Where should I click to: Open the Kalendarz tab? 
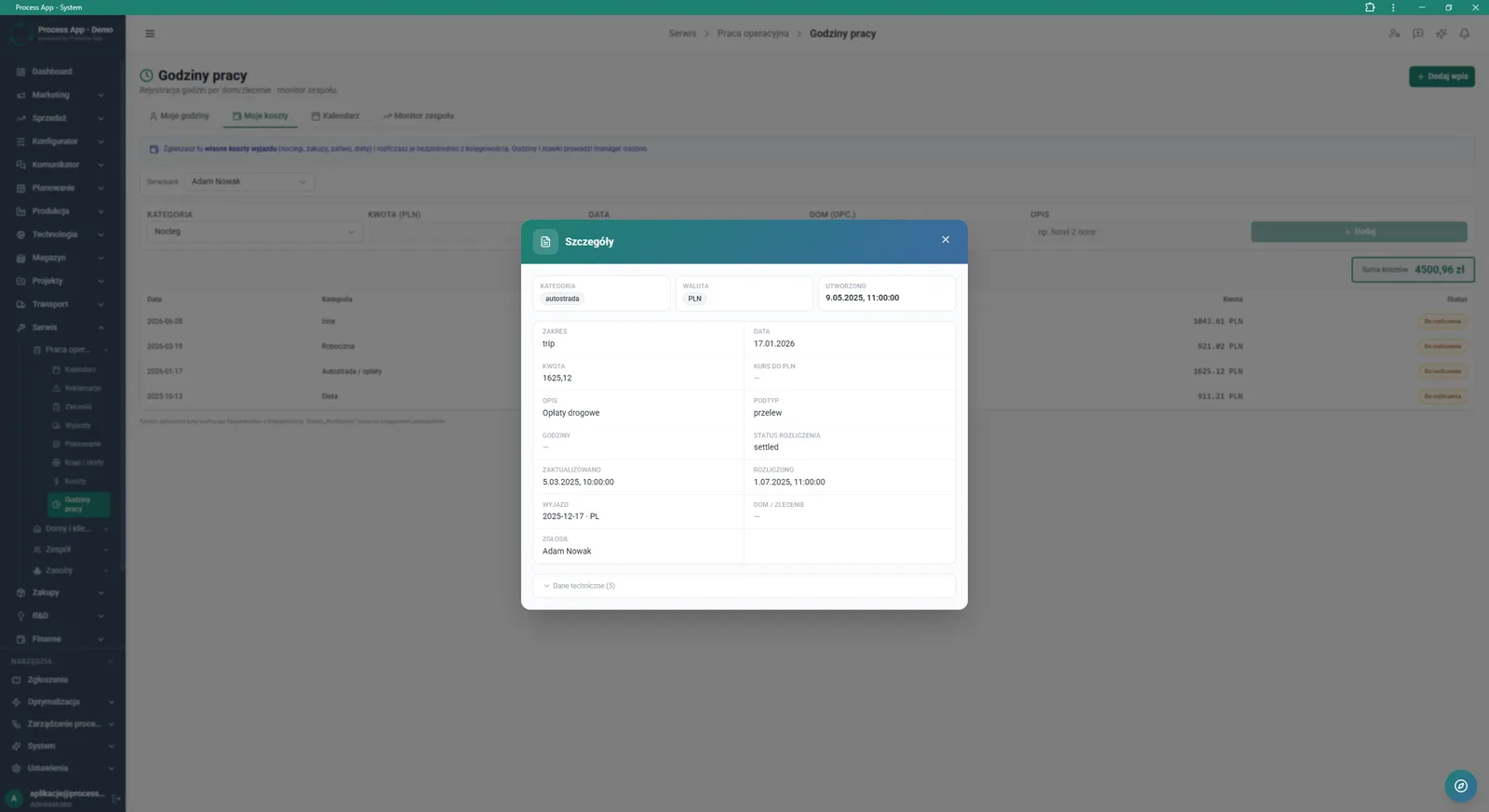335,116
